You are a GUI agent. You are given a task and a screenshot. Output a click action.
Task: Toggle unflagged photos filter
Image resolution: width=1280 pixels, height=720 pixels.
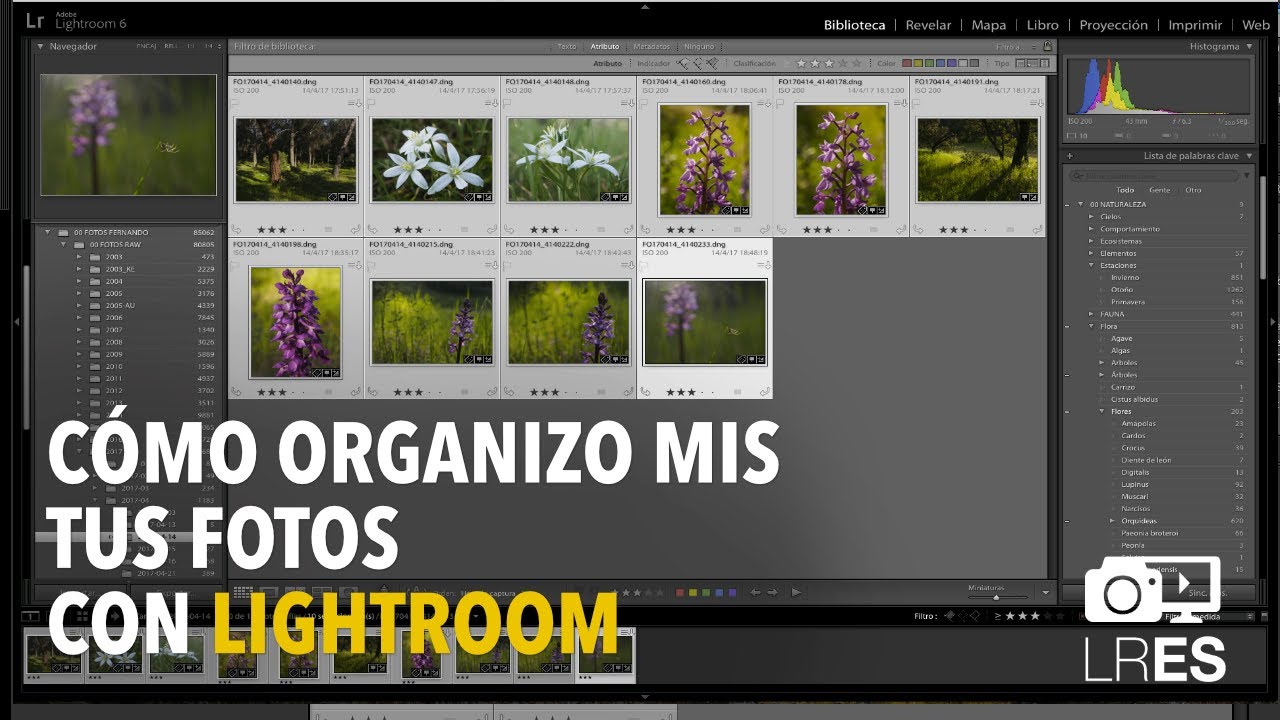click(697, 63)
